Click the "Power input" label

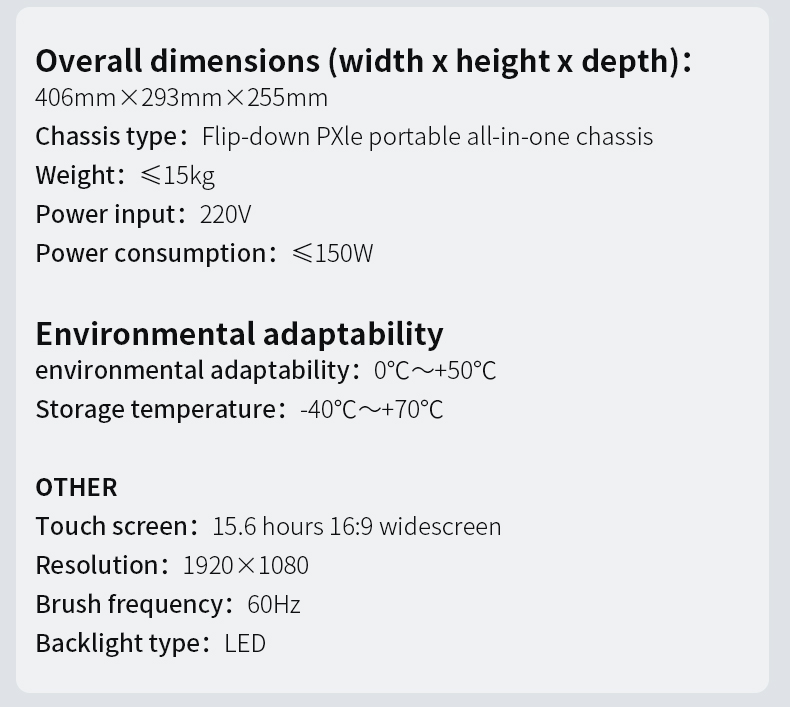[x=106, y=214]
